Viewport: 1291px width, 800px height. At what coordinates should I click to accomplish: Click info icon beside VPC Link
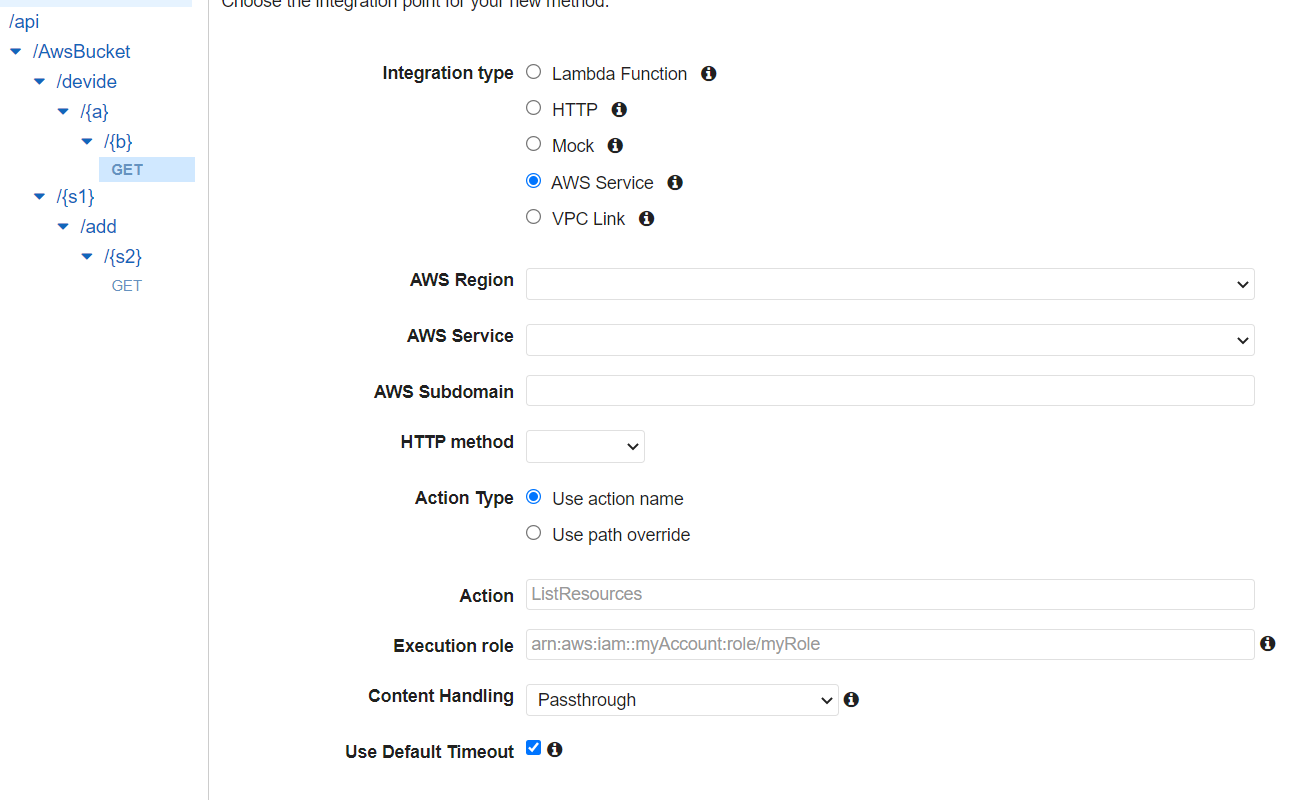click(x=647, y=219)
